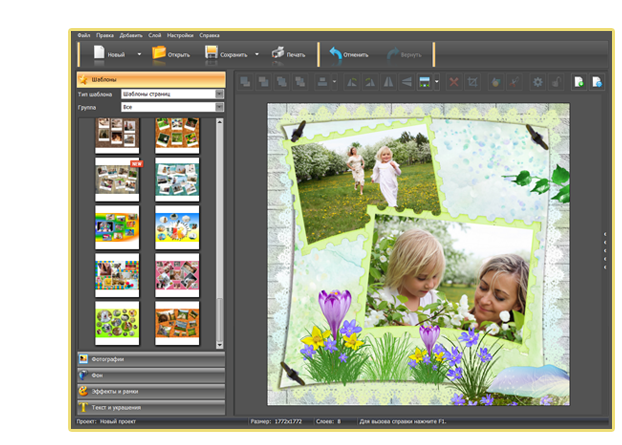Viewport: 622px width, 445px height.
Task: Click the add page icon with green plus
Action: click(x=578, y=83)
